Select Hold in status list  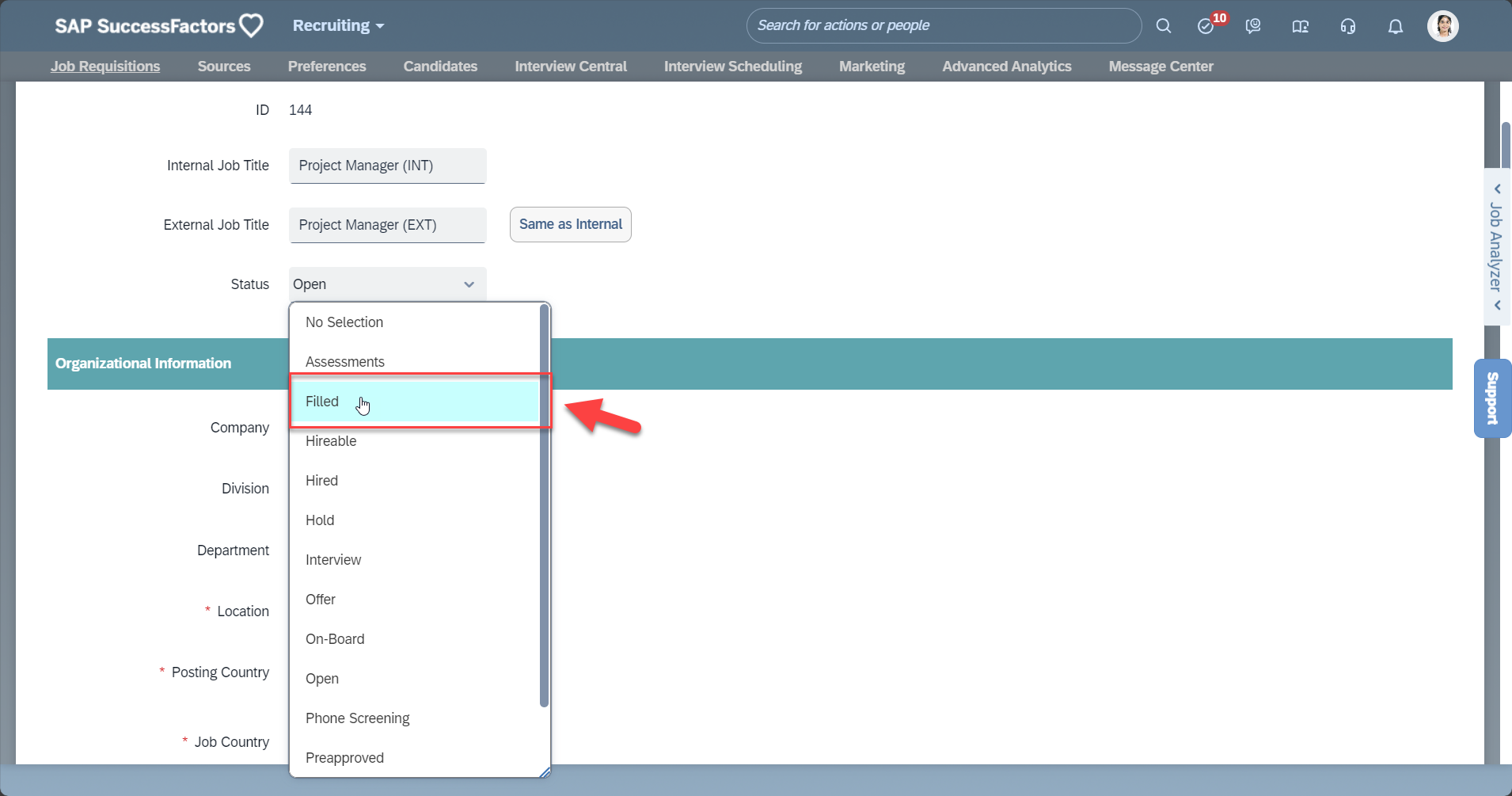415,520
